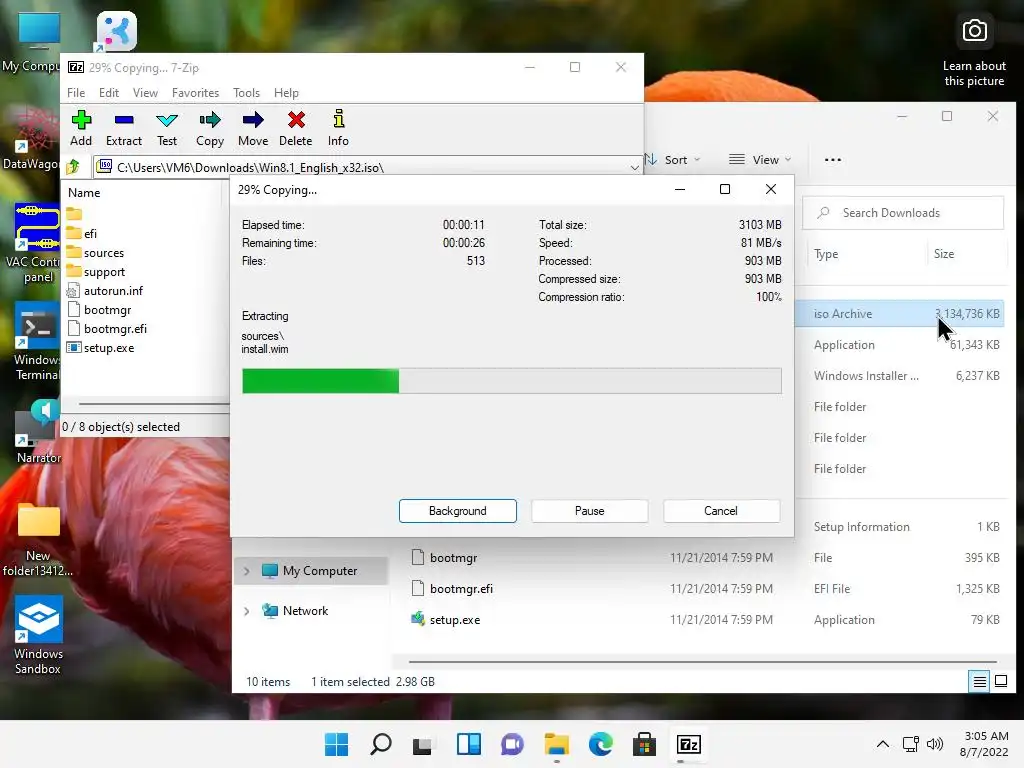Open VAC Control panel desktop shortcut
The height and width of the screenshot is (768, 1024).
coord(37,244)
